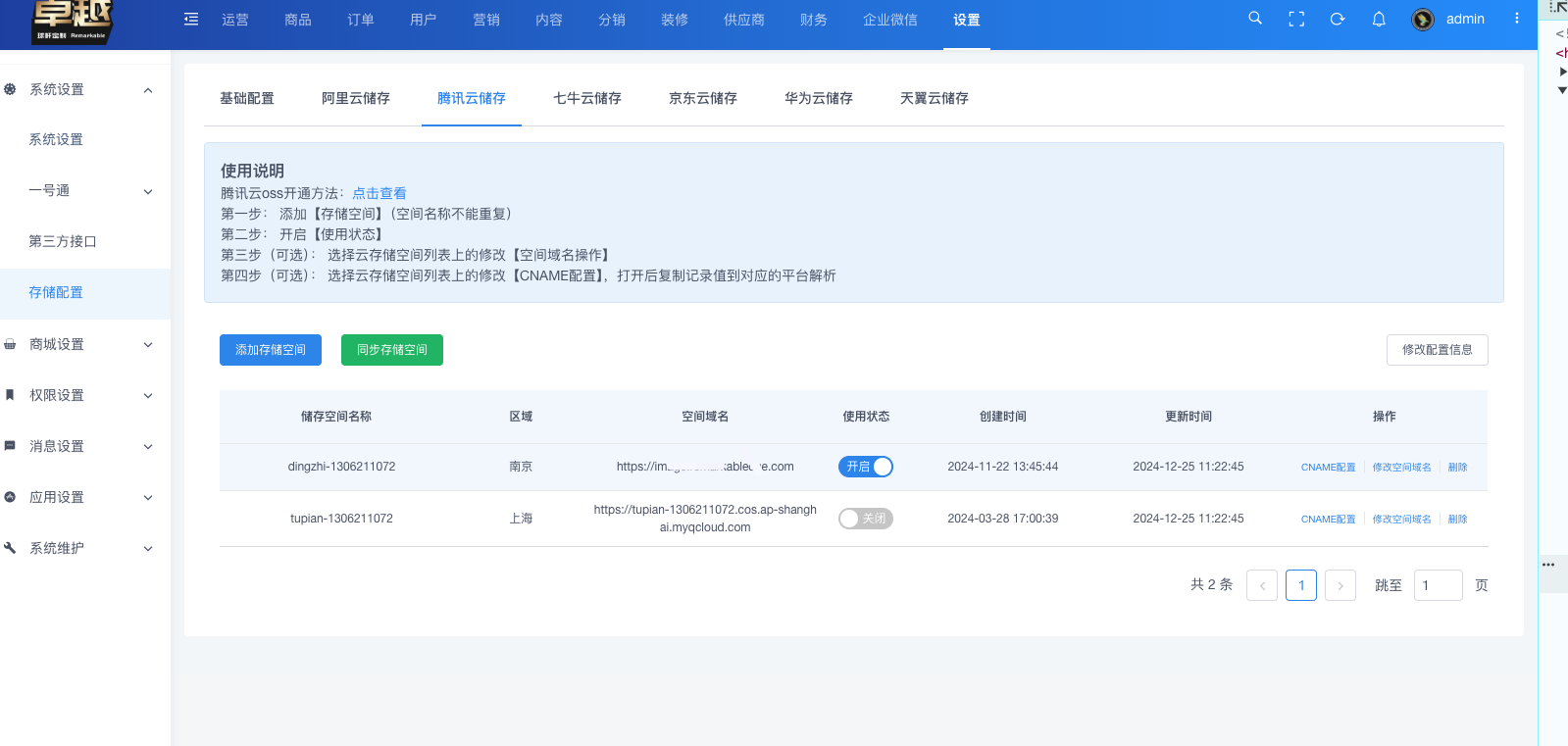This screenshot has height=746, width=1568.
Task: Enable tupian-1306211072 usage status switch
Action: (866, 519)
